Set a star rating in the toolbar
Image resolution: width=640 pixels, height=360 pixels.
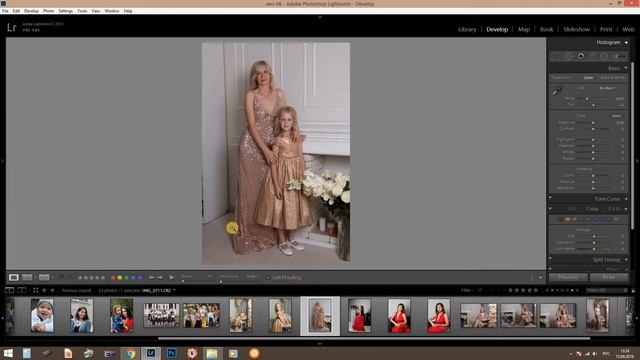point(91,278)
